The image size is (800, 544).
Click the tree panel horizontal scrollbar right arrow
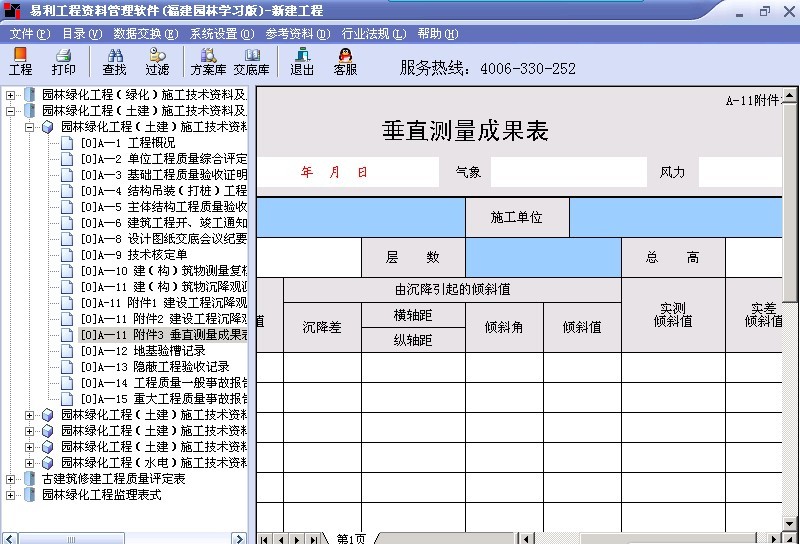[x=240, y=537]
